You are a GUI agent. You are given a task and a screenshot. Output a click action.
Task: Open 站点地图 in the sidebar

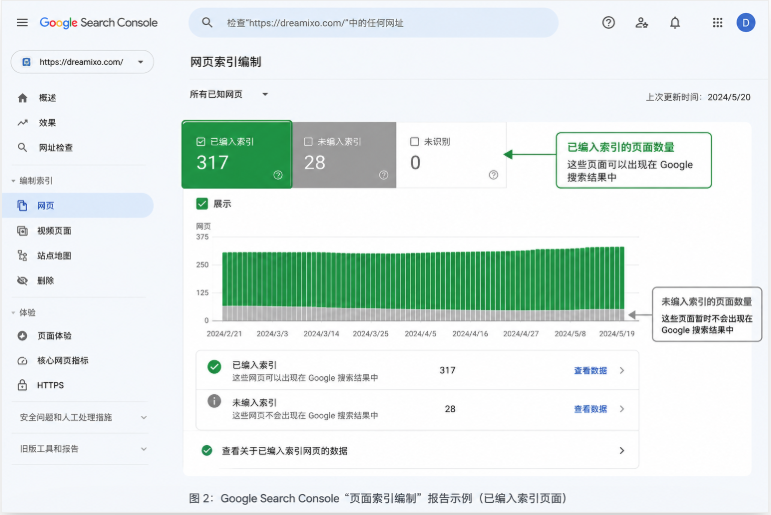pos(55,255)
